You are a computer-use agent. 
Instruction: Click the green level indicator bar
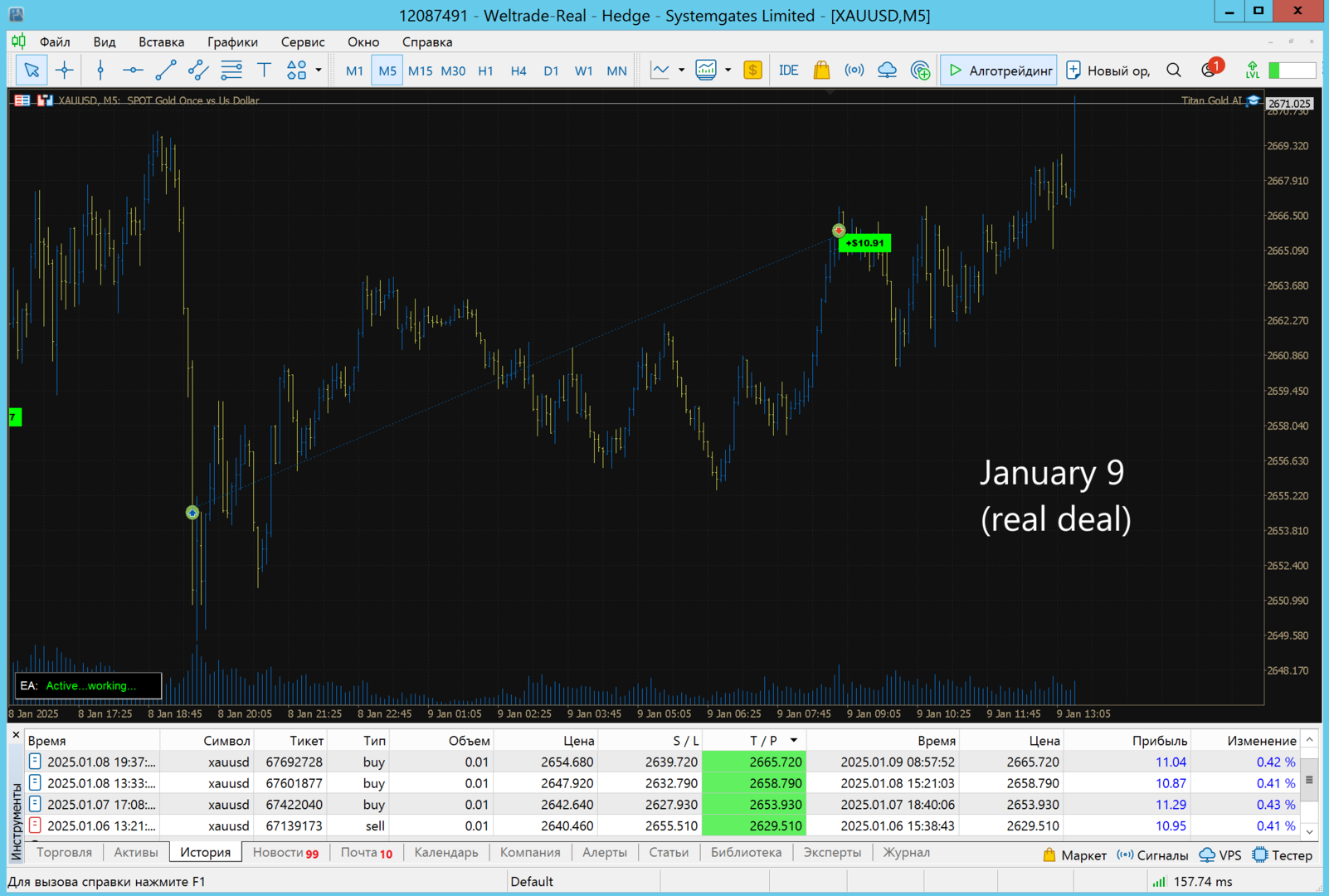[x=1292, y=71]
